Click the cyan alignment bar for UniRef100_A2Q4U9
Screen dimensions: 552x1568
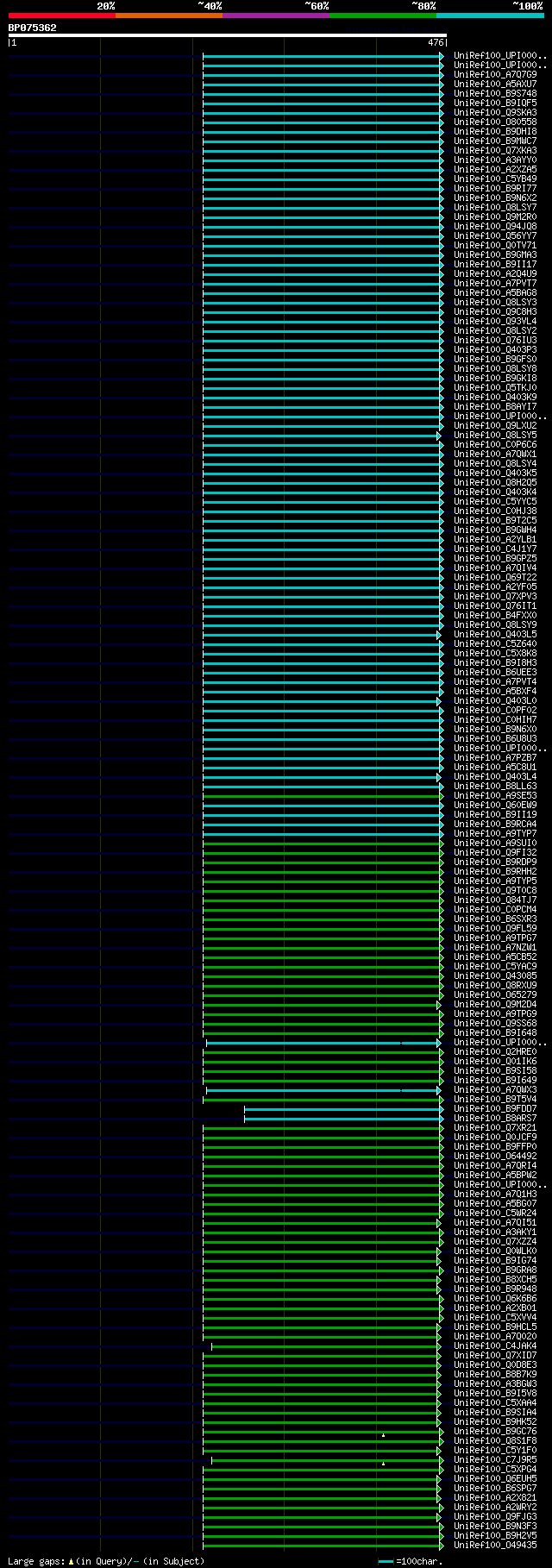322,274
